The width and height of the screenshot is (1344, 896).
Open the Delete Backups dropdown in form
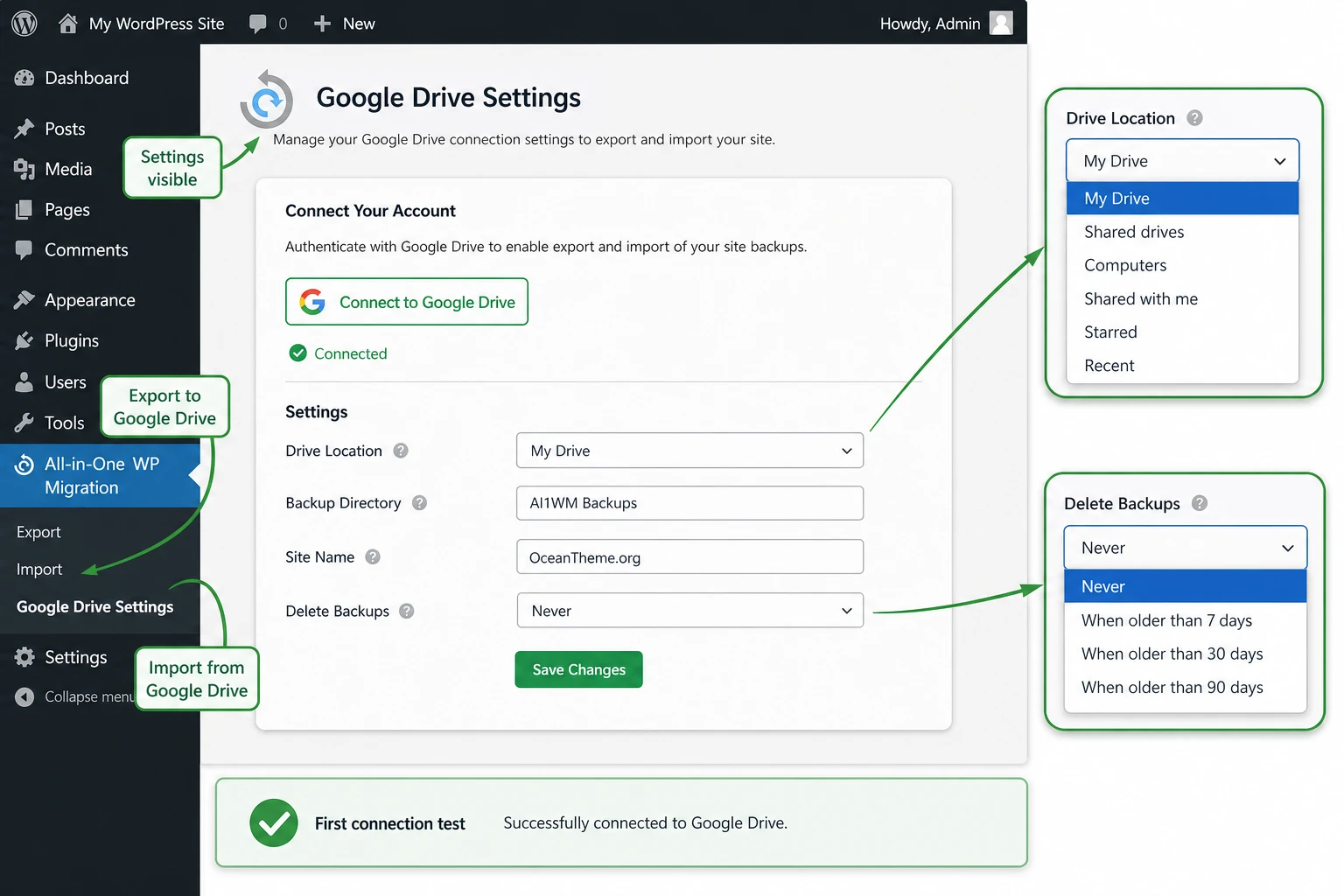click(x=689, y=611)
